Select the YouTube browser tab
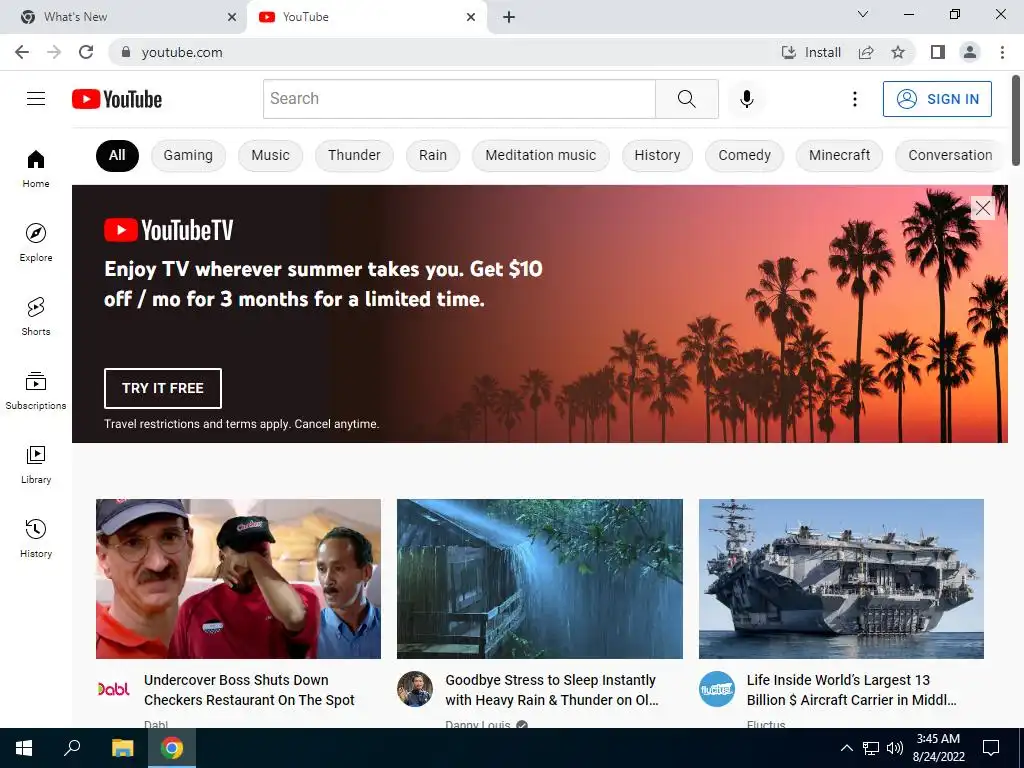The image size is (1024, 768). click(x=367, y=17)
